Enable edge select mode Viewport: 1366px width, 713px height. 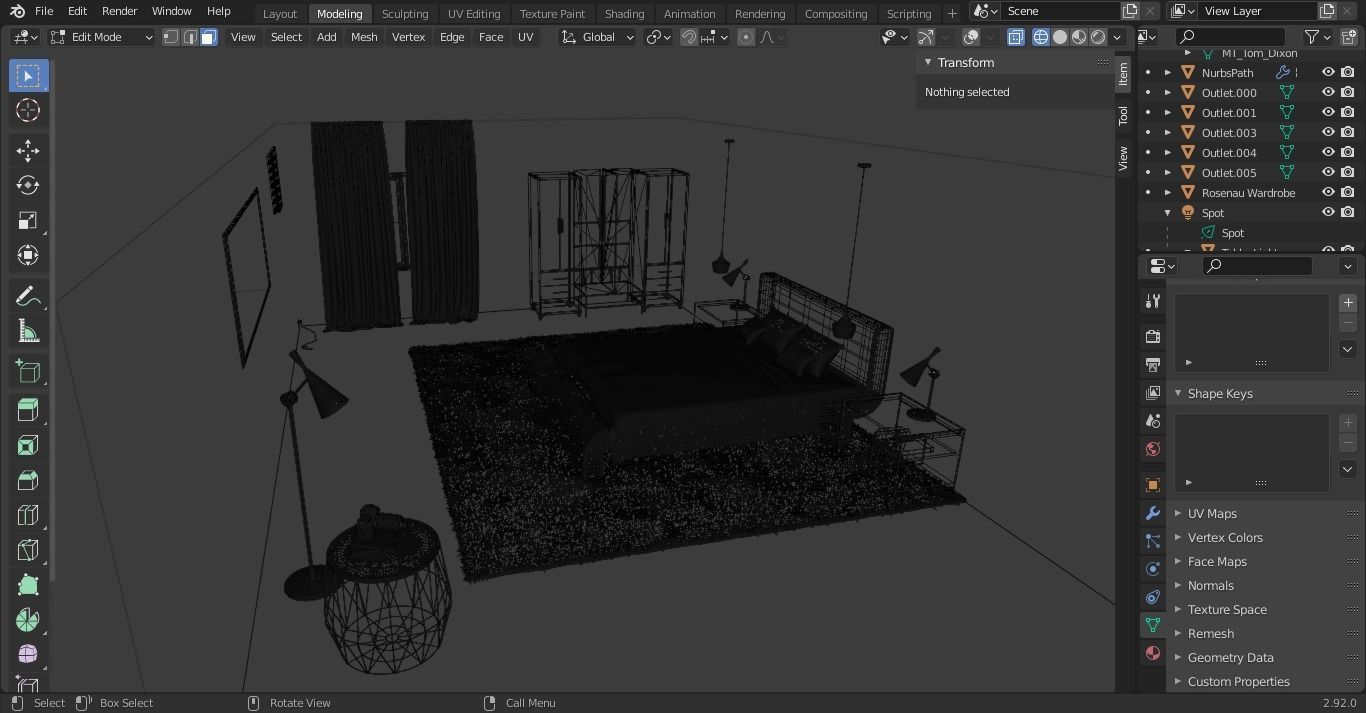(x=190, y=37)
